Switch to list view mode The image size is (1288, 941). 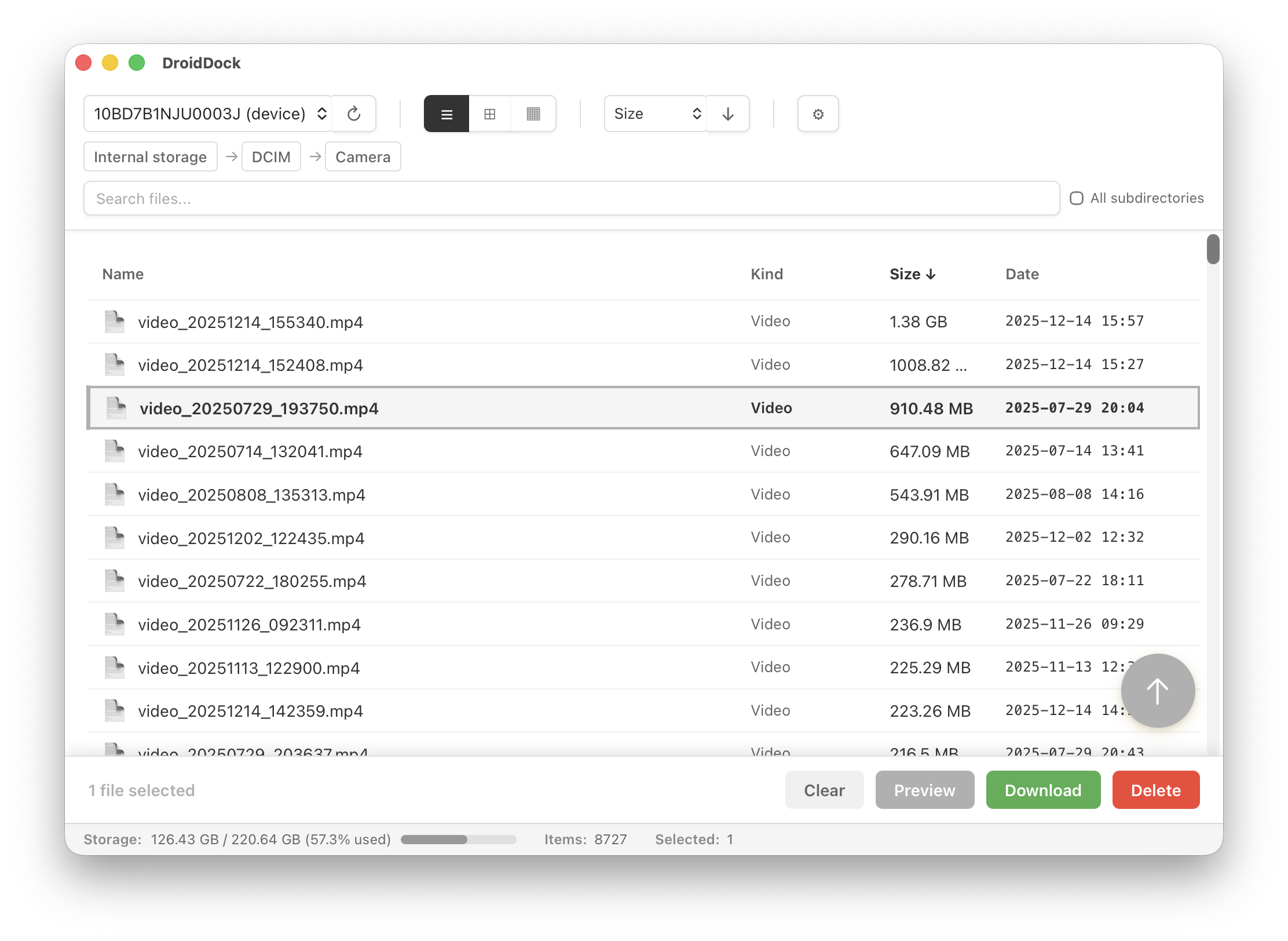[x=447, y=114]
